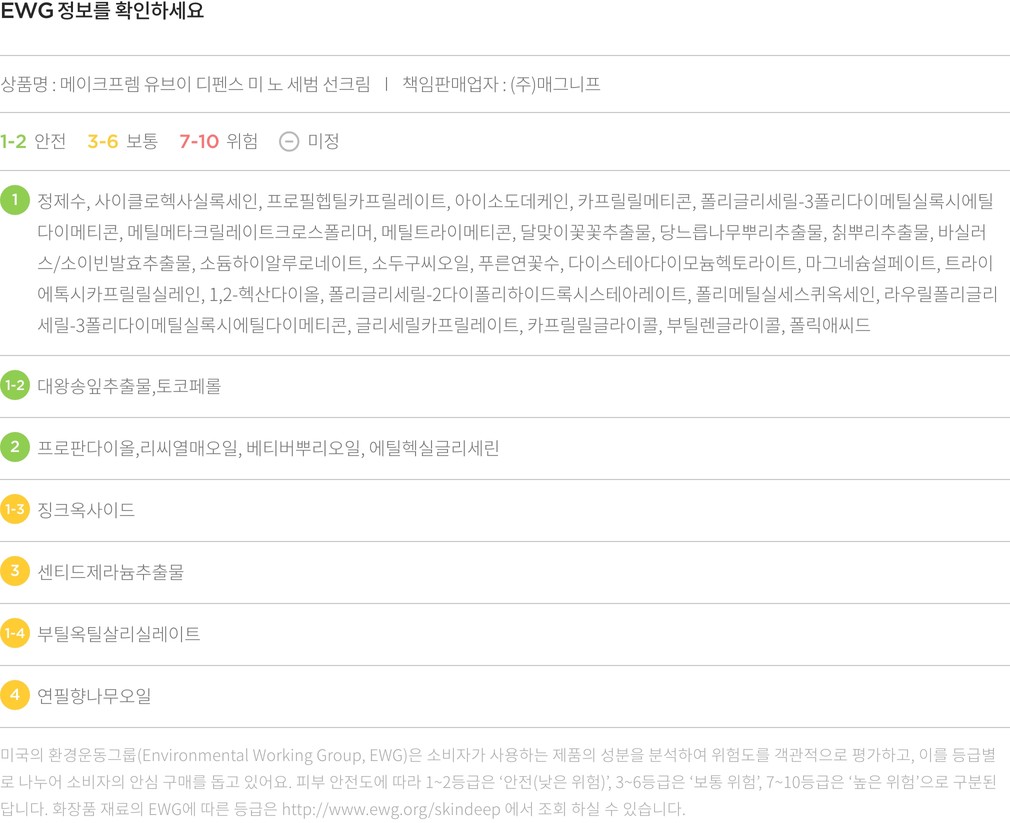Click the green grade 1 badge
The image size is (1010, 823).
tap(15, 200)
